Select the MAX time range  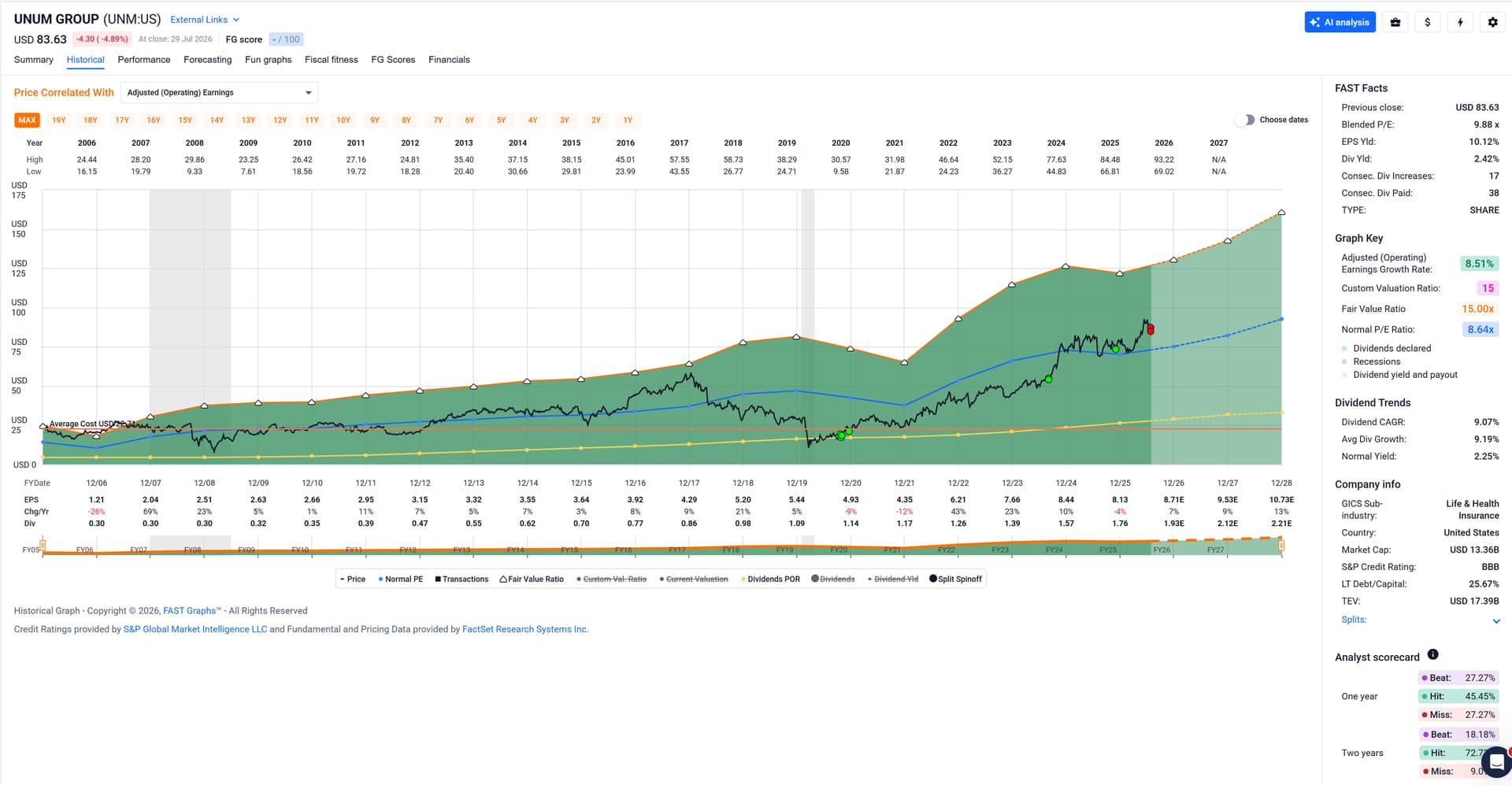point(28,120)
